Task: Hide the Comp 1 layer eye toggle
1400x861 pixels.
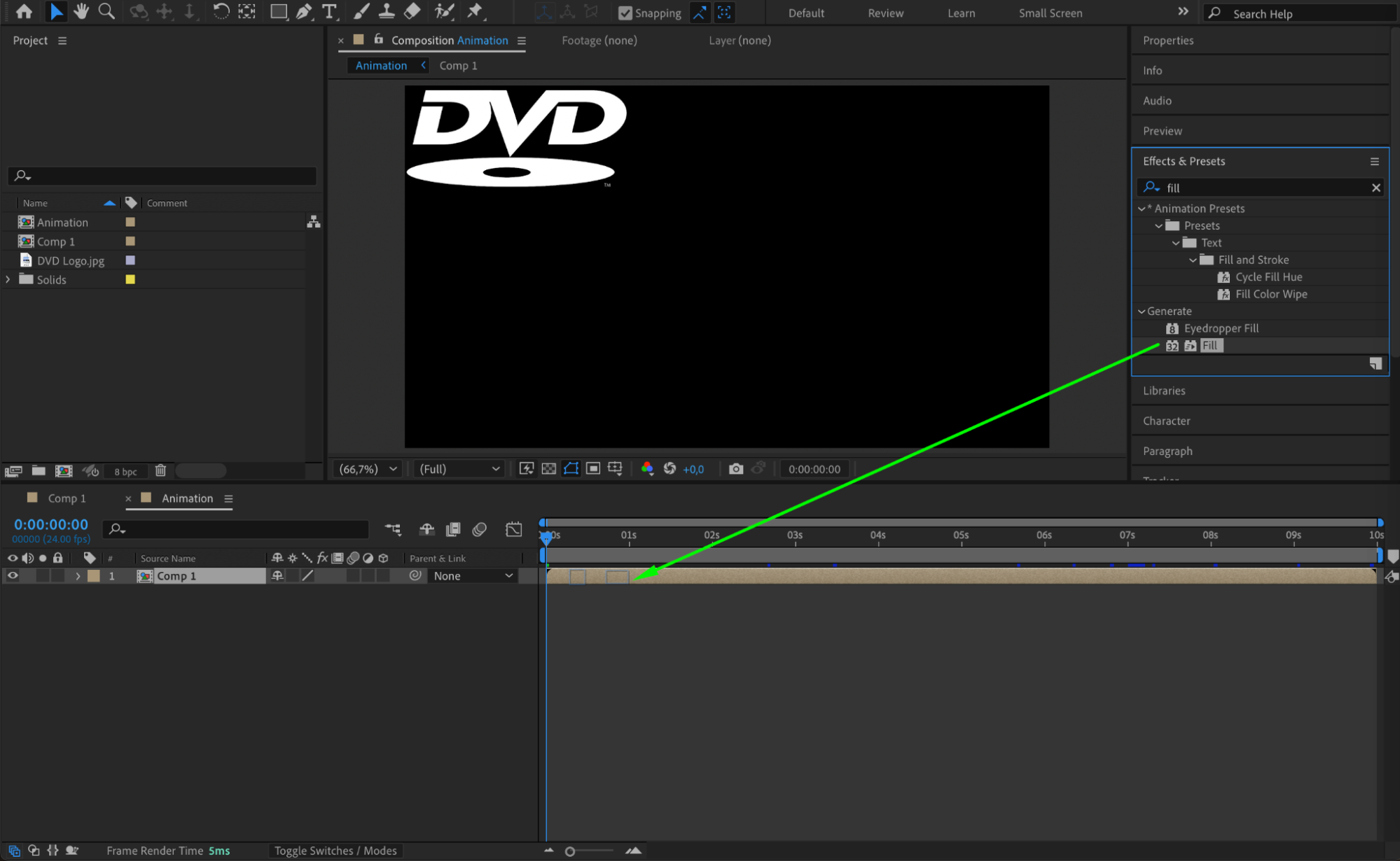Action: [13, 576]
